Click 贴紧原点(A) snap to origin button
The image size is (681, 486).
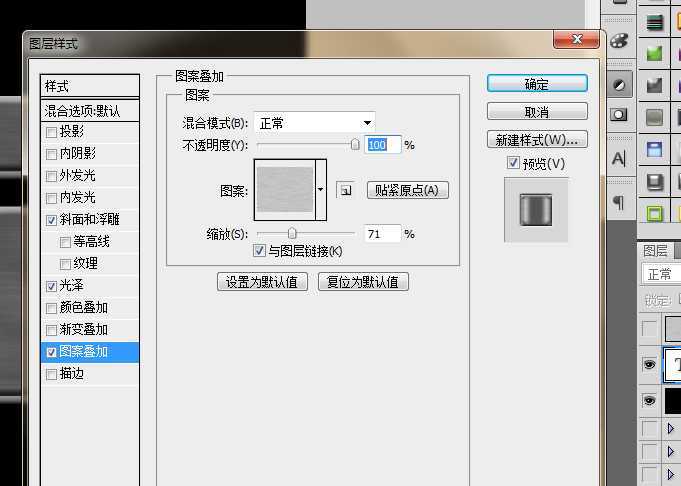point(407,190)
